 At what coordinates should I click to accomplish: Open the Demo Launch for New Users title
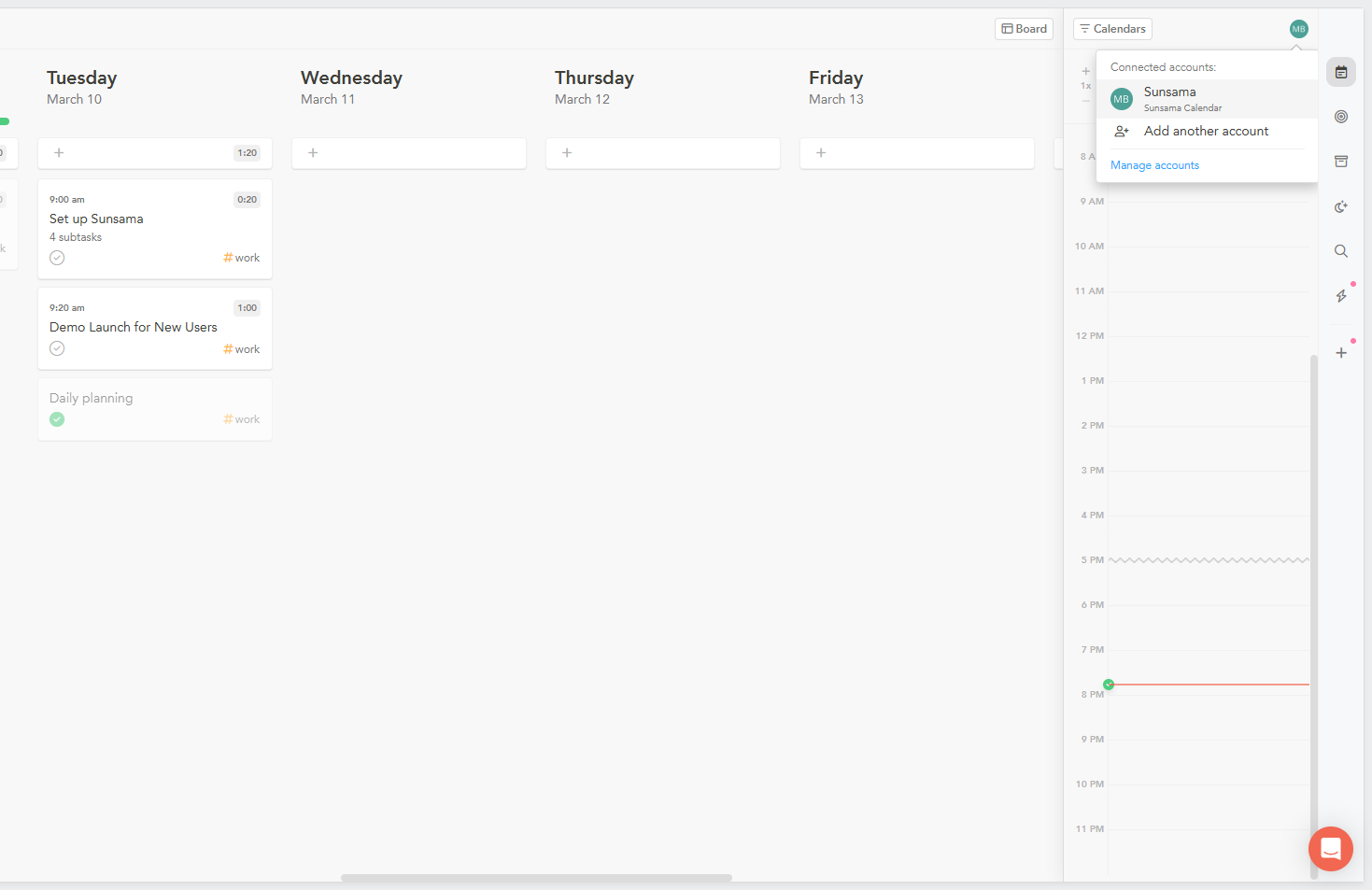[x=134, y=328]
